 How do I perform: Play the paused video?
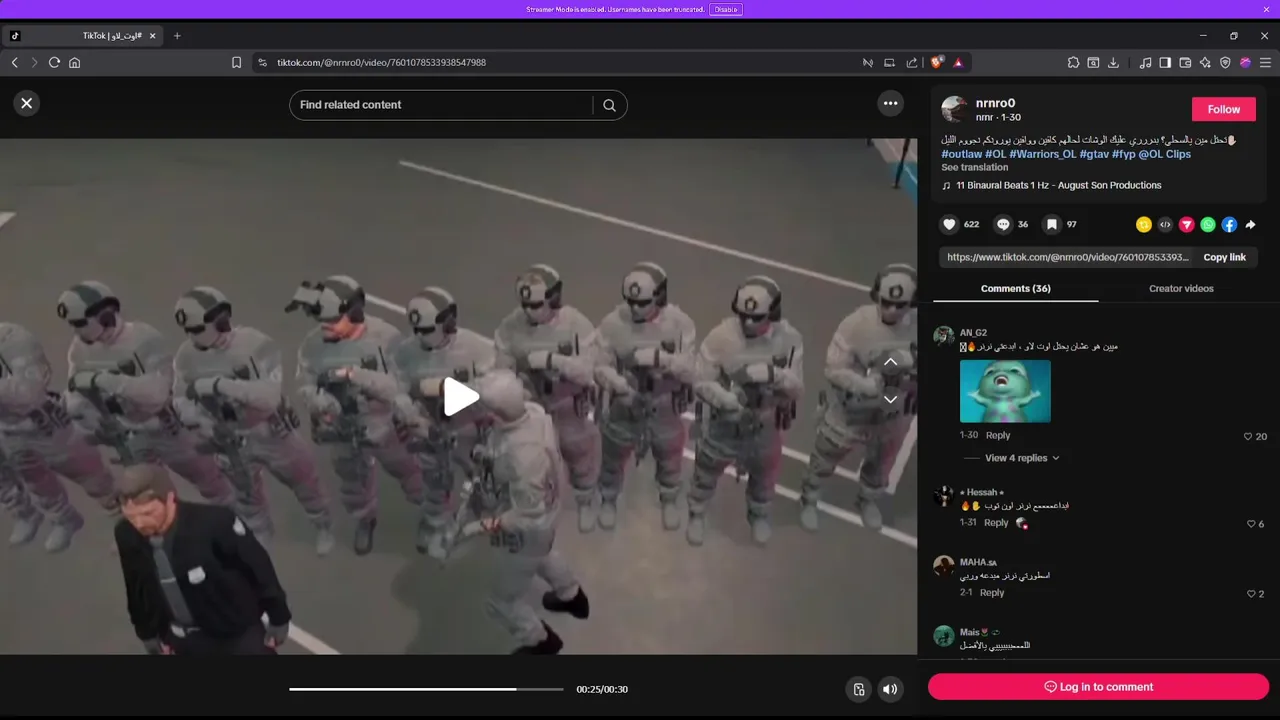click(x=460, y=397)
